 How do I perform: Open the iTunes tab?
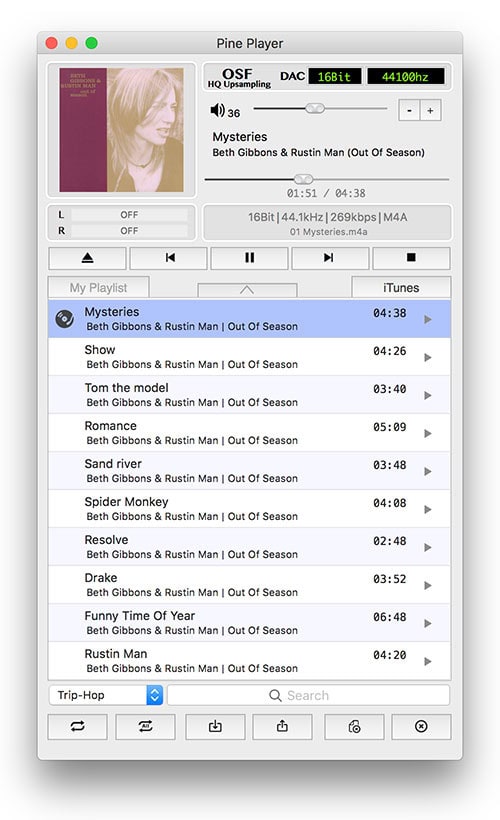pos(401,288)
